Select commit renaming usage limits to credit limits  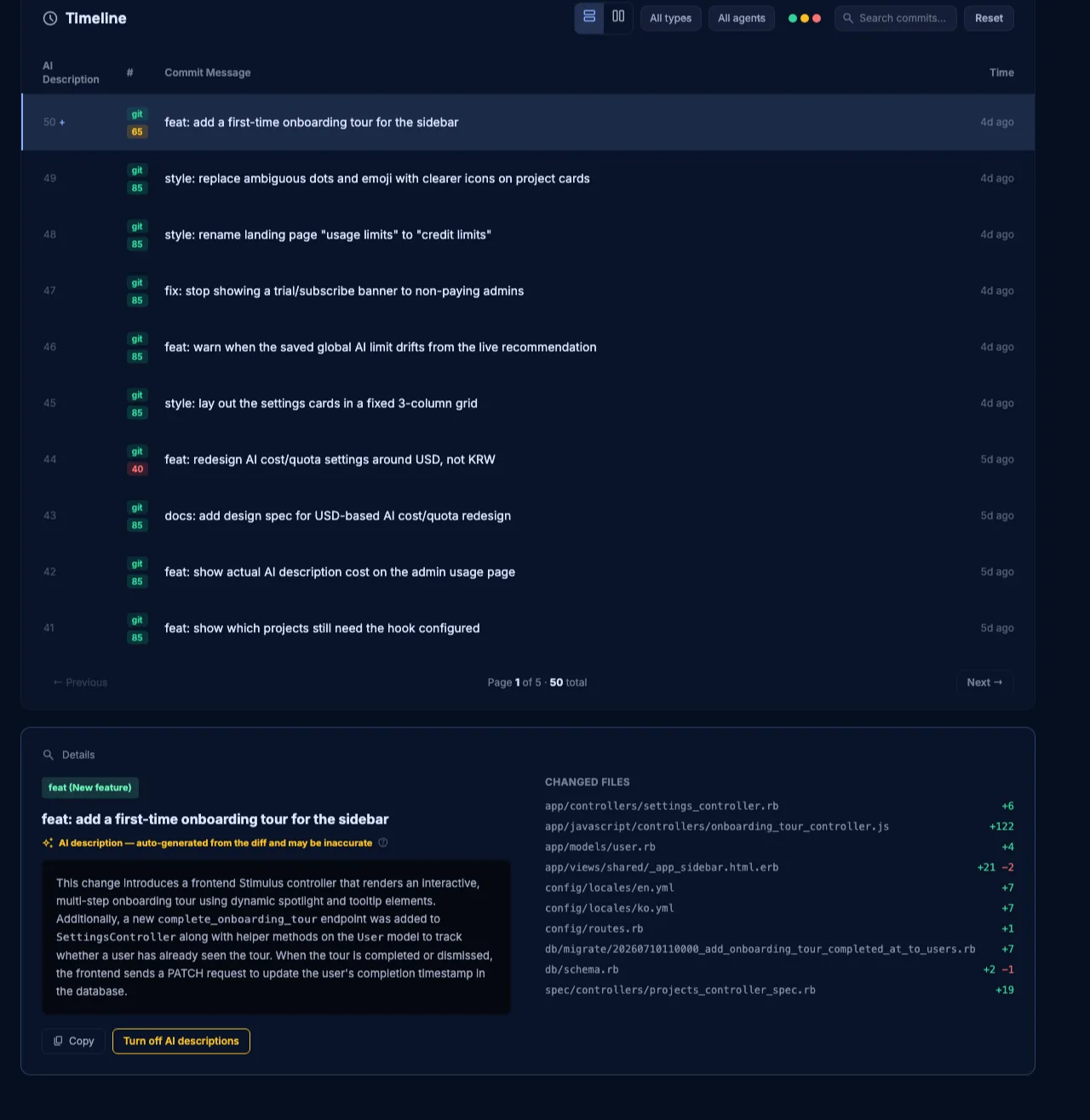[528, 234]
